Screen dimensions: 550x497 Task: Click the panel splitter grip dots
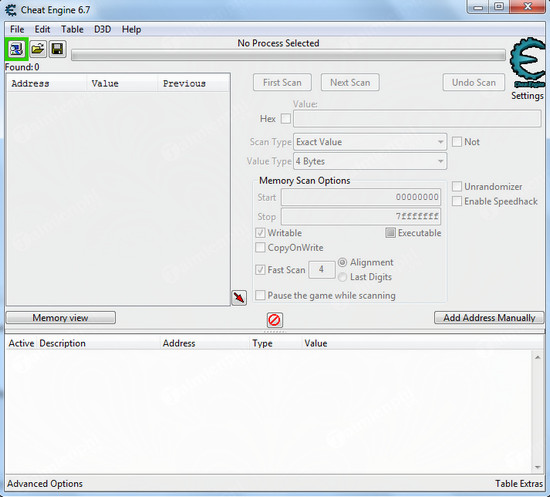click(x=275, y=331)
